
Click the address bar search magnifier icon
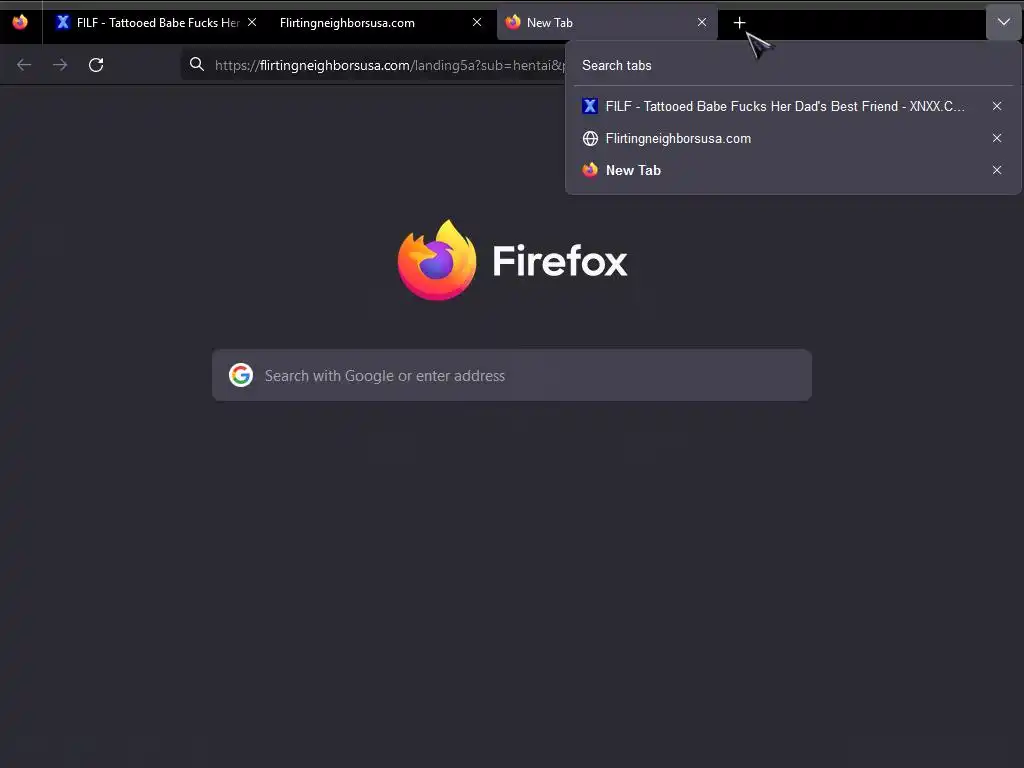pyautogui.click(x=197, y=64)
